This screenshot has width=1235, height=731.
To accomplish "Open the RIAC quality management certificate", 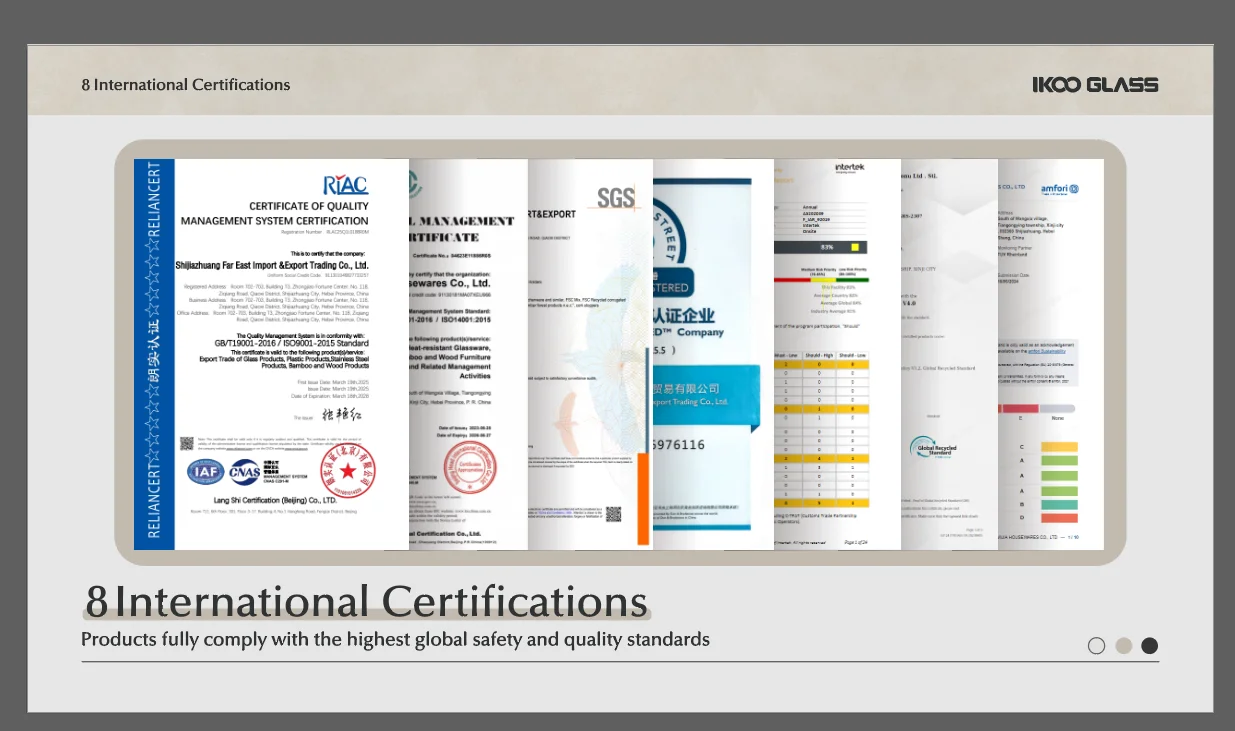I will tap(272, 354).
